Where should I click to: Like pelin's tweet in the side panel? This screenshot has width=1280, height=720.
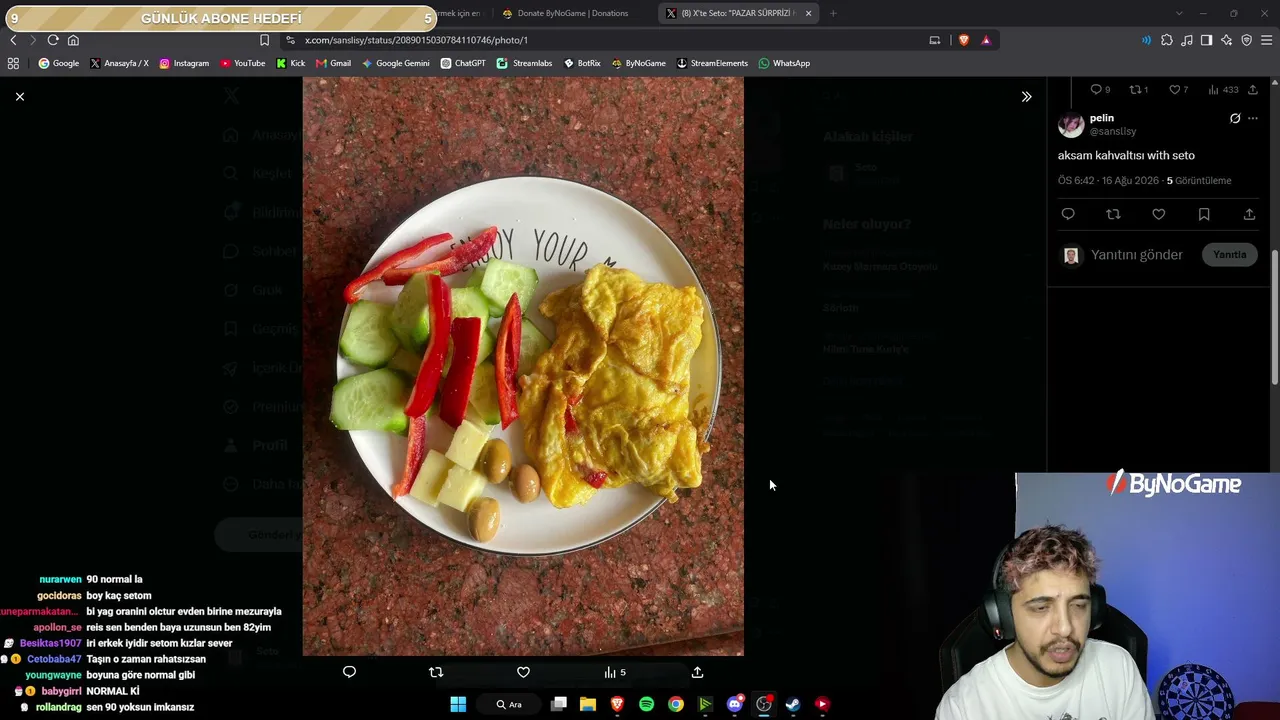pyautogui.click(x=1159, y=214)
